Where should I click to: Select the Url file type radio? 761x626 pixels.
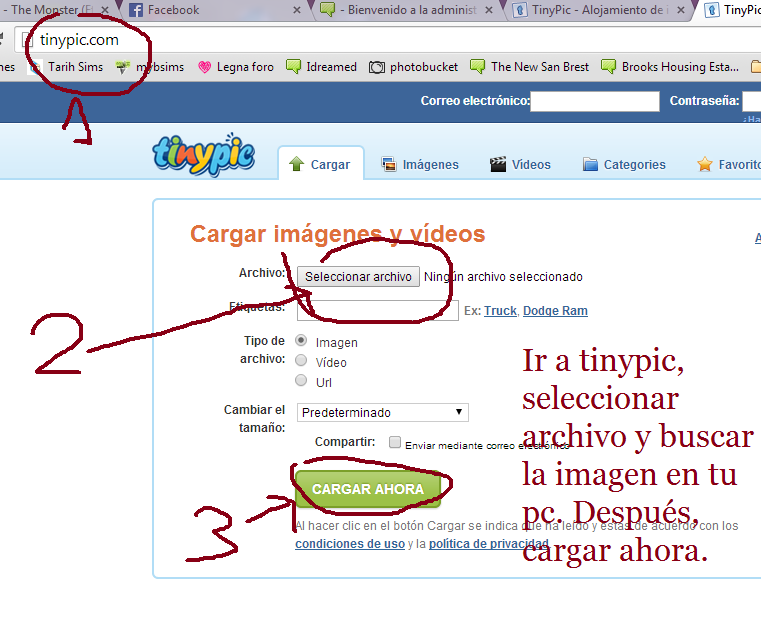(x=301, y=380)
